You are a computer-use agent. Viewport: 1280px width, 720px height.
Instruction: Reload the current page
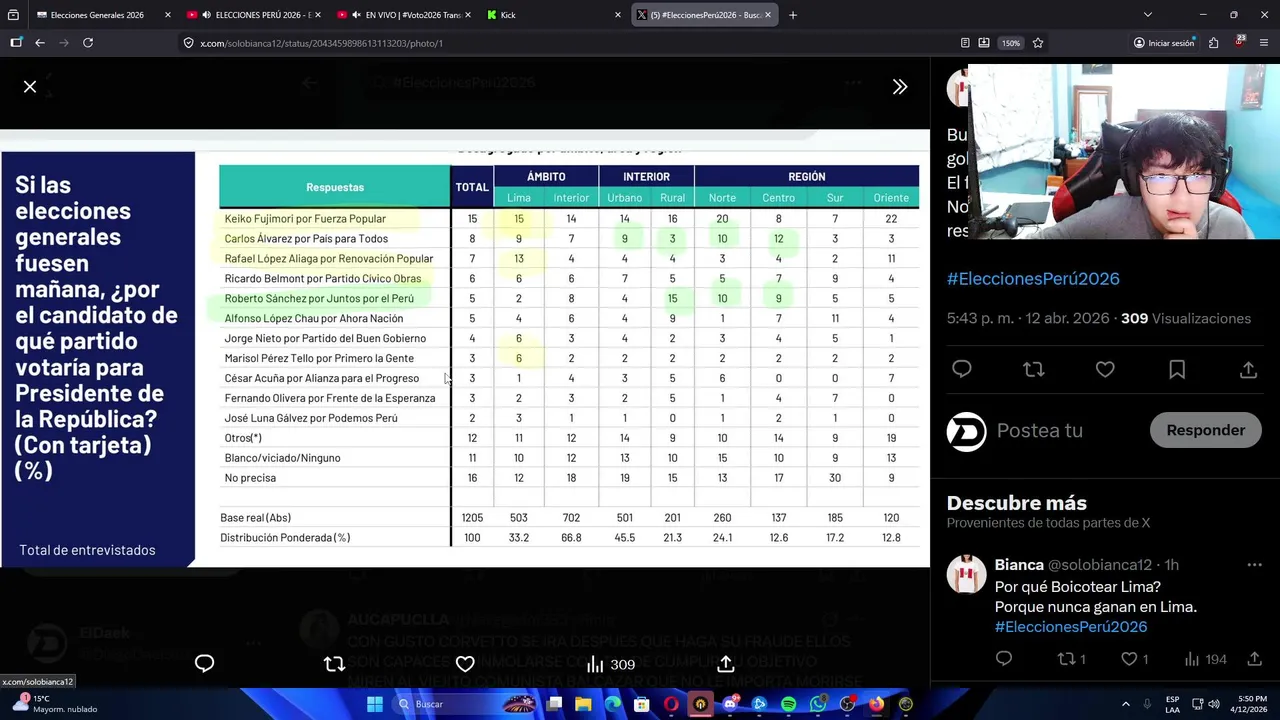(88, 43)
